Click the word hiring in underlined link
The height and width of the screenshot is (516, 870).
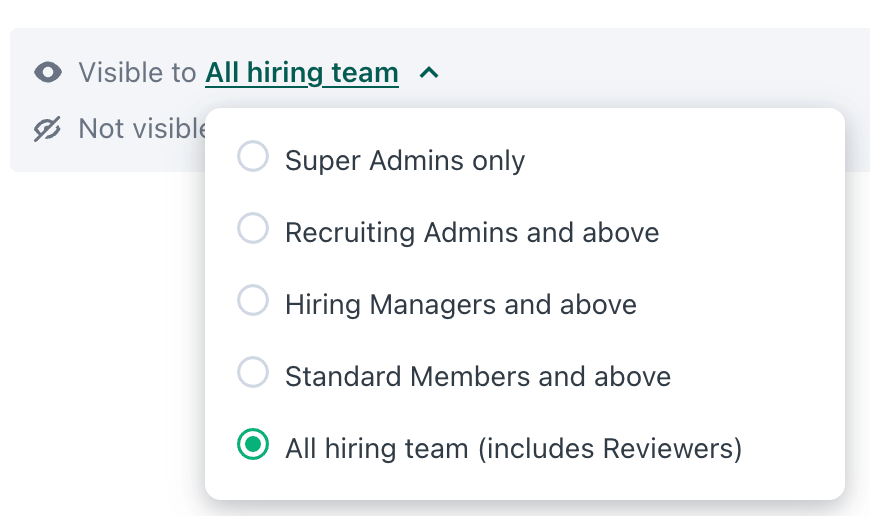pyautogui.click(x=285, y=73)
